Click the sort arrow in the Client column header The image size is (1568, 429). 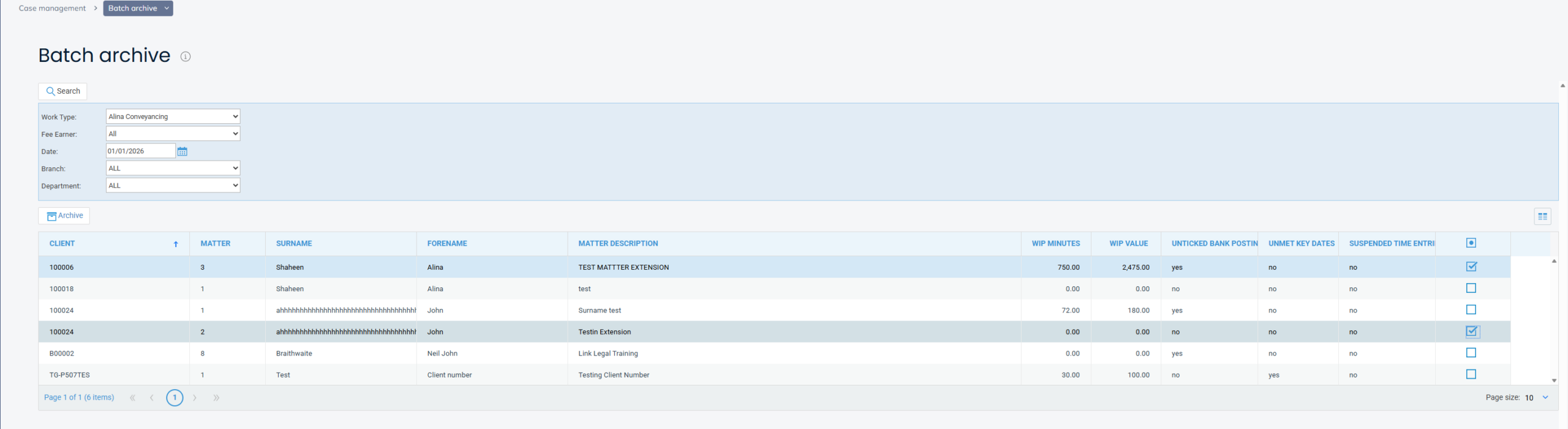pos(176,244)
